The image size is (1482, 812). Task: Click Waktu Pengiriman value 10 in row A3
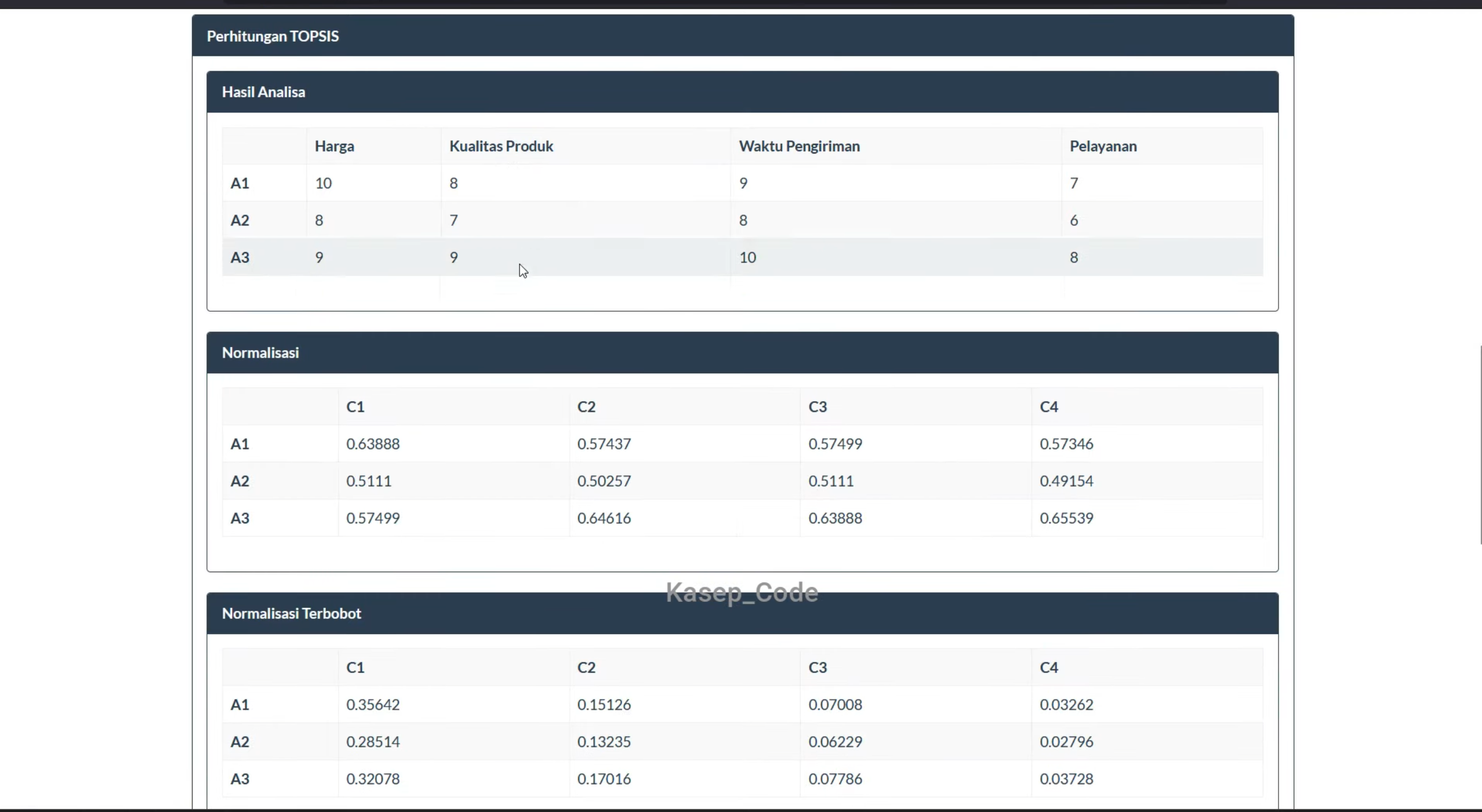pos(747,257)
